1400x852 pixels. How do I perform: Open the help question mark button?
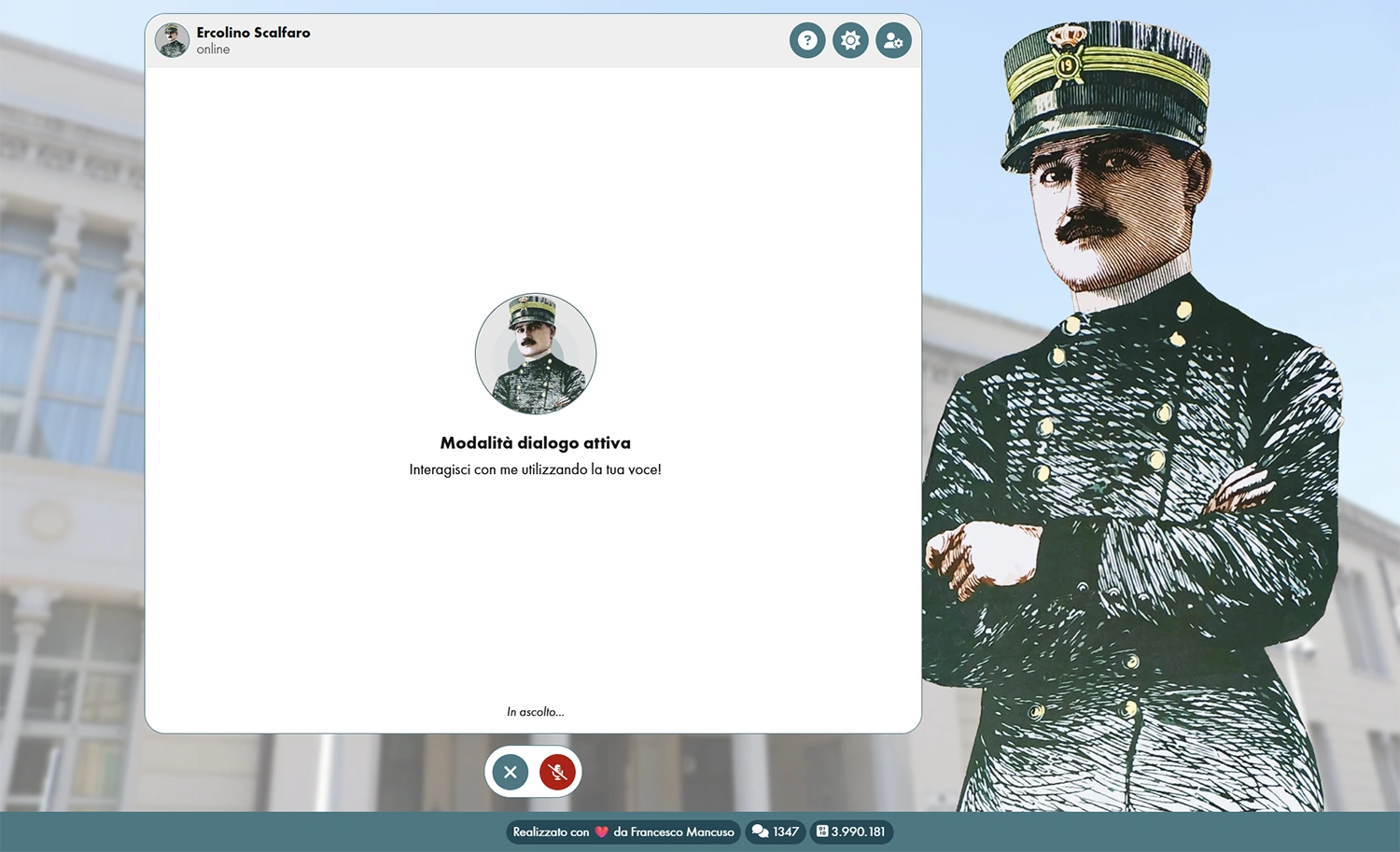pos(807,41)
